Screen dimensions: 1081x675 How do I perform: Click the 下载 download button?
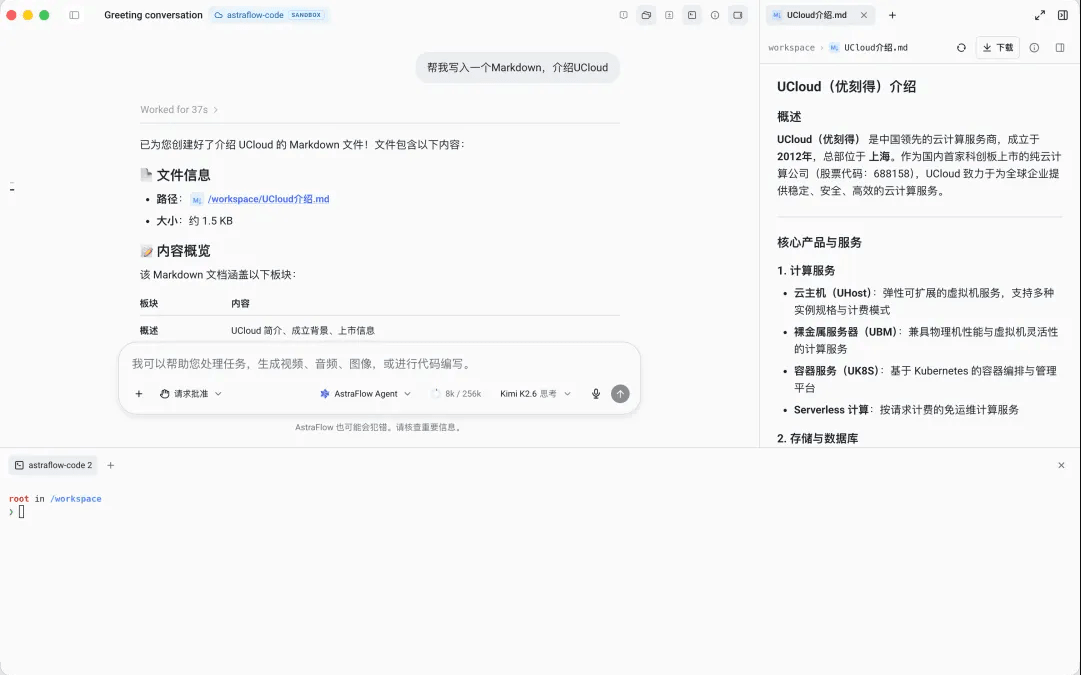coord(998,48)
